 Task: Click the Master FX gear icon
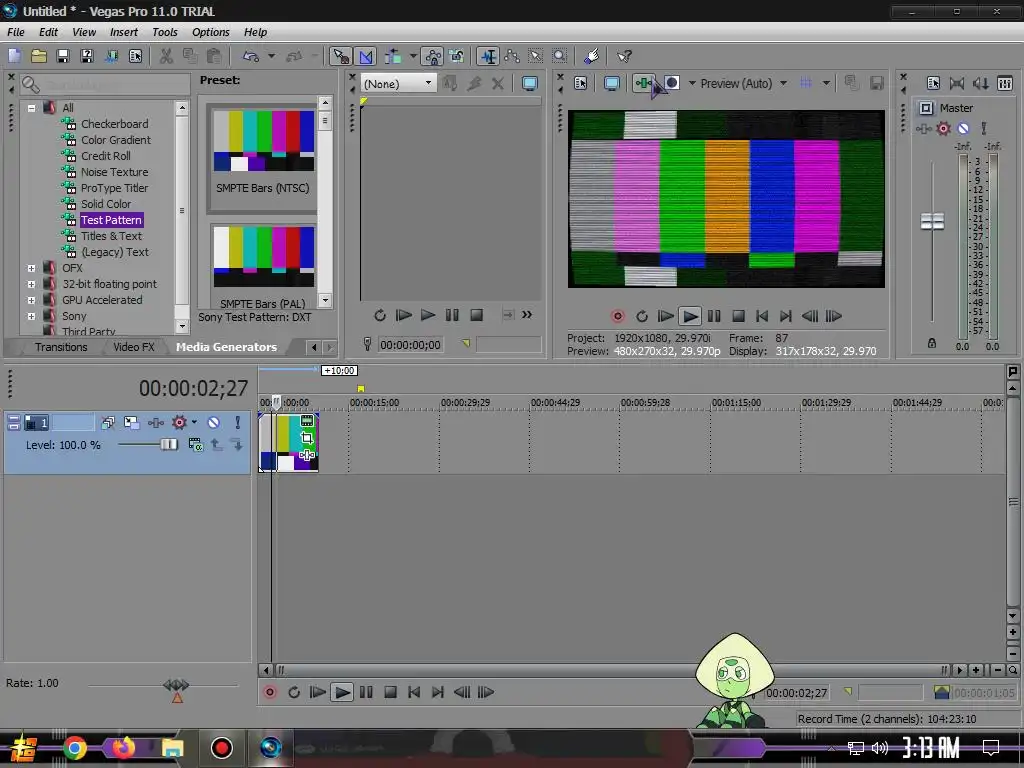point(943,129)
